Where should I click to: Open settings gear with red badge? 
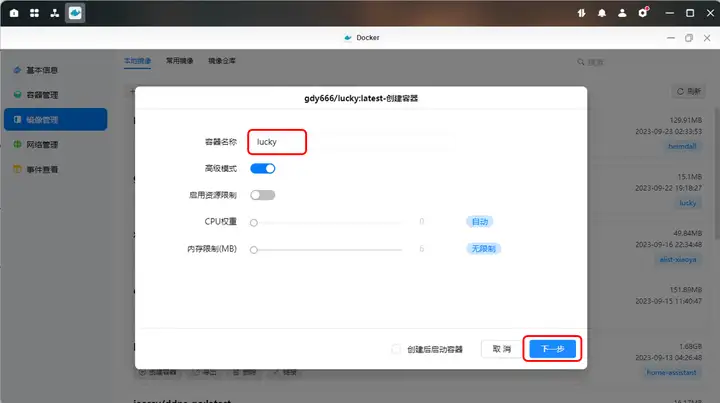[643, 12]
